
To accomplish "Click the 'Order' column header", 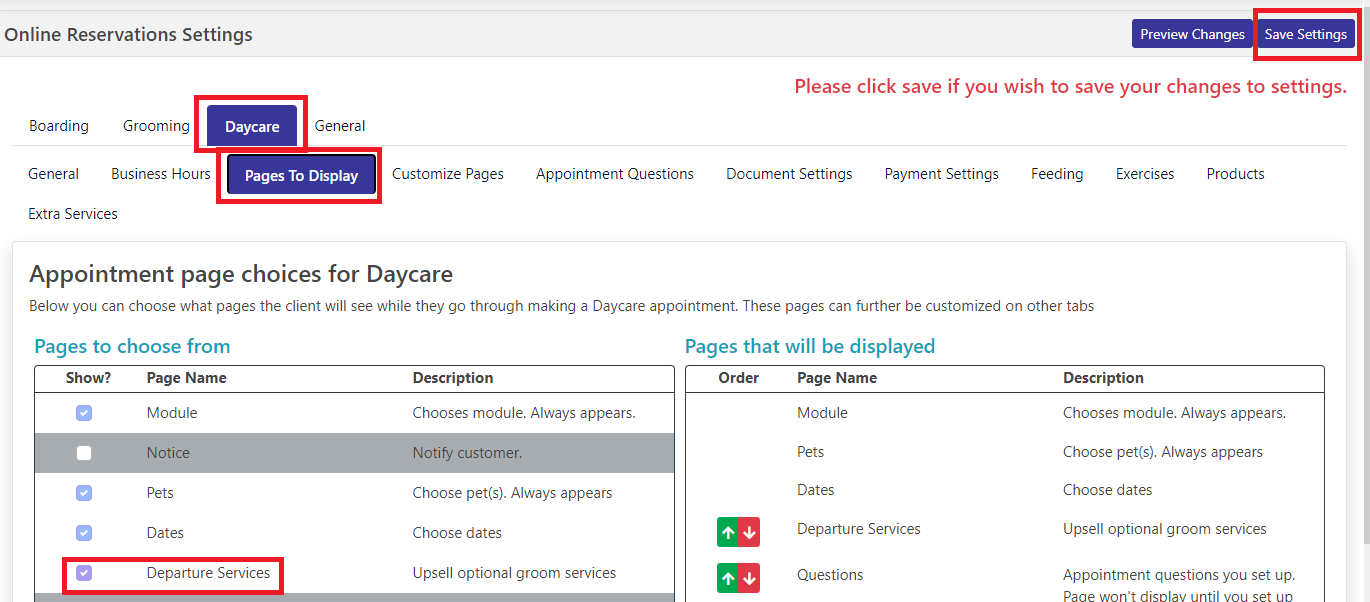I will pyautogui.click(x=739, y=378).
